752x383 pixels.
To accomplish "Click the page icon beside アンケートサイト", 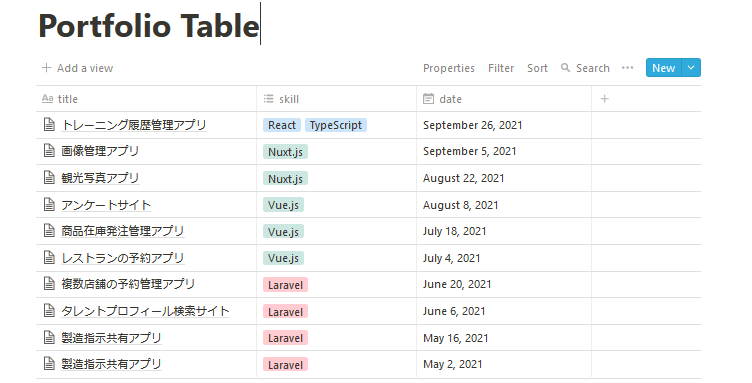I will (49, 205).
